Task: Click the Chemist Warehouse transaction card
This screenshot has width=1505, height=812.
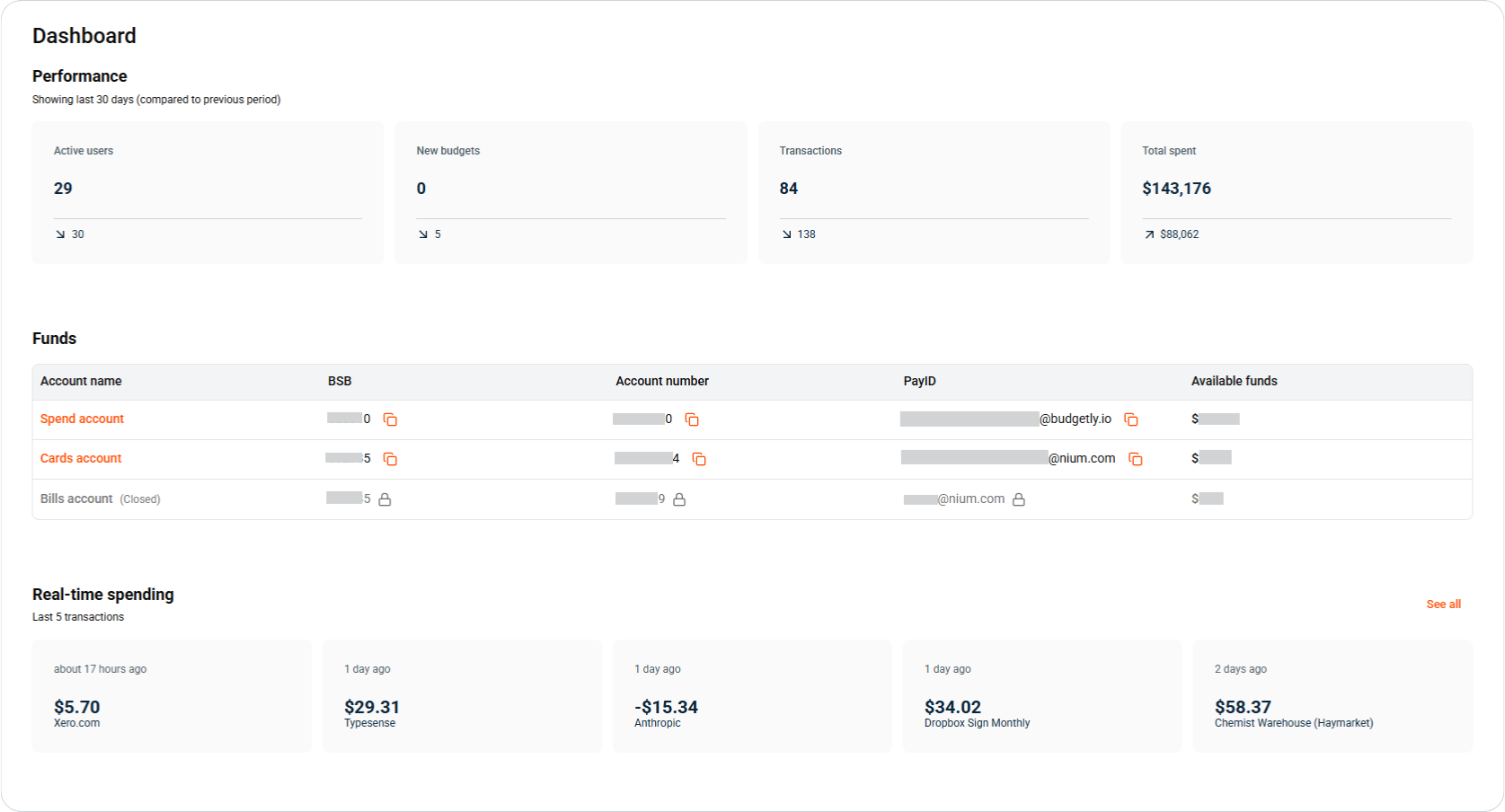Action: [1332, 696]
